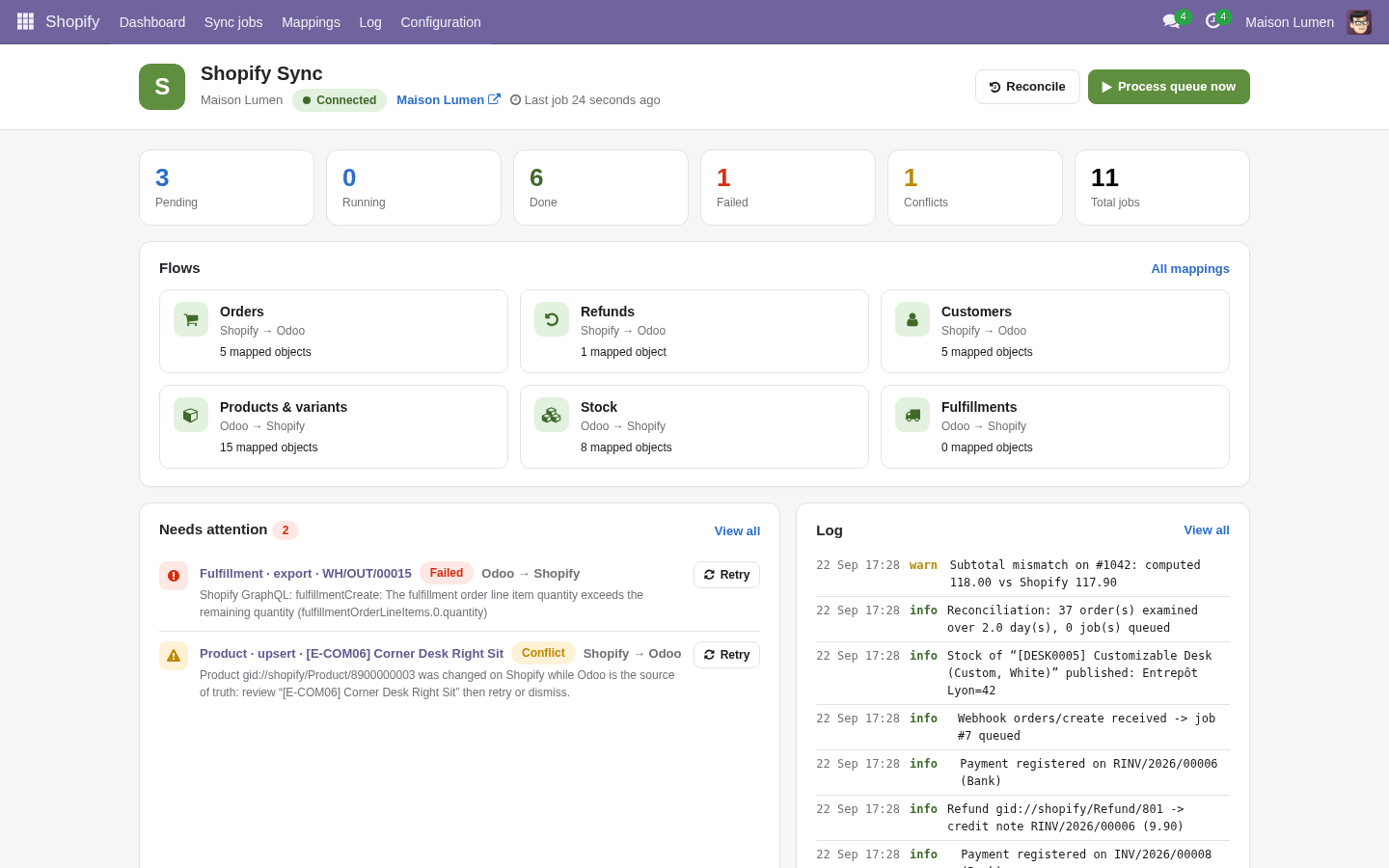Click the red error icon for Fulfillment export

point(174,576)
